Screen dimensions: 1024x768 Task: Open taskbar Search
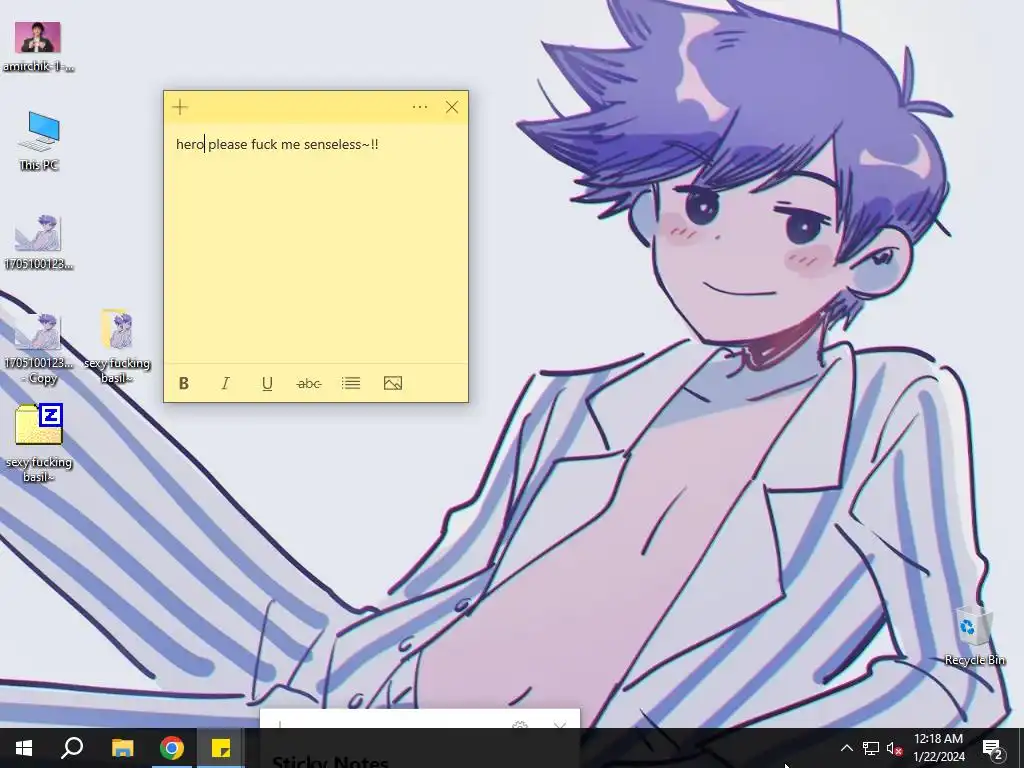pyautogui.click(x=72, y=748)
